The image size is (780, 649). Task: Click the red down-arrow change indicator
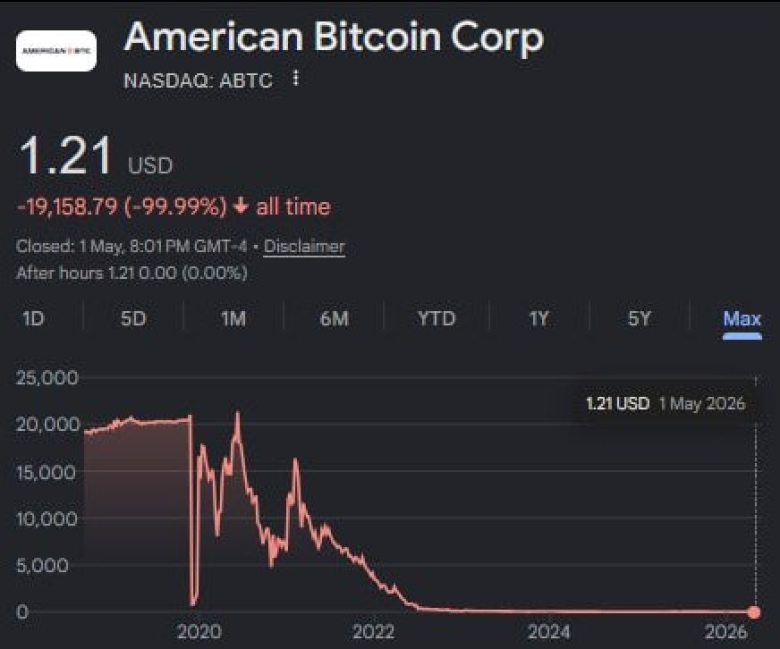tap(241, 206)
